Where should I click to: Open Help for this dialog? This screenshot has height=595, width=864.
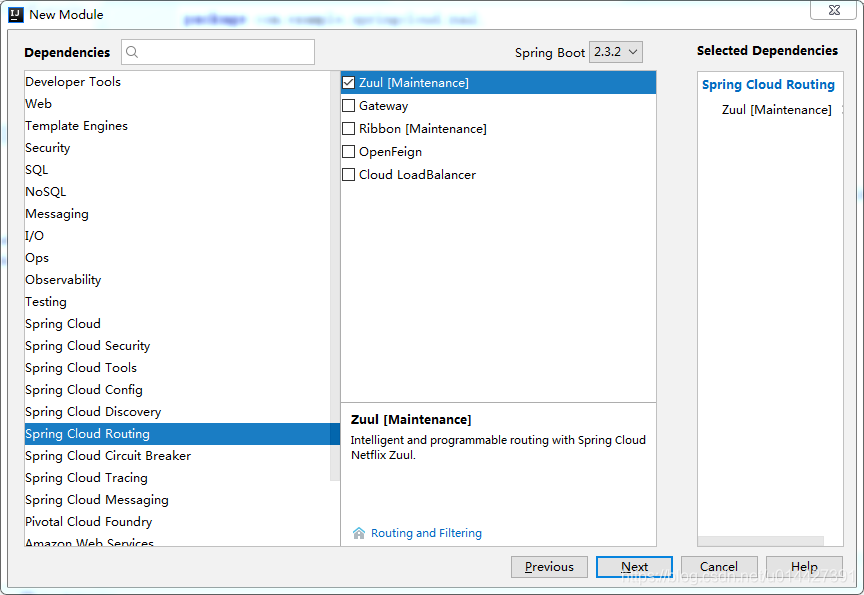804,567
